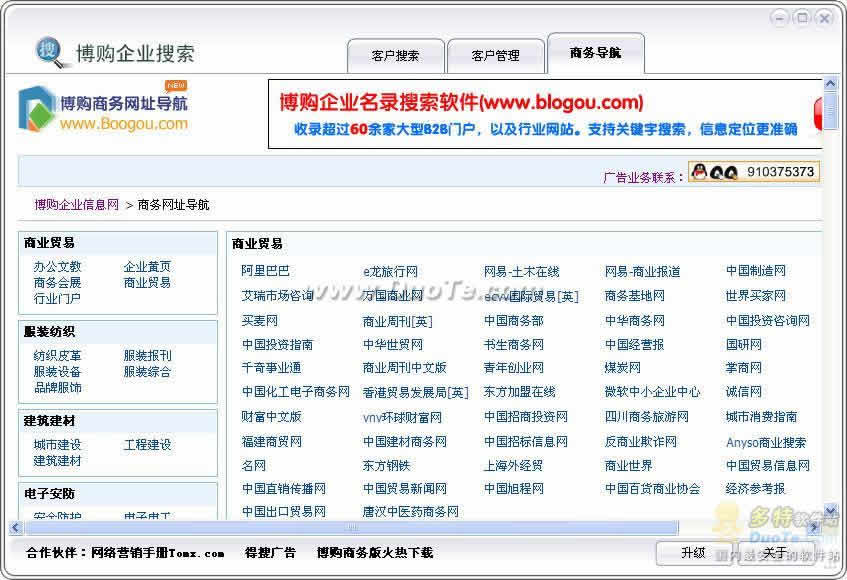This screenshot has height=580, width=847.
Task: Open the 博购商务版火热下载 link
Action: pos(375,553)
